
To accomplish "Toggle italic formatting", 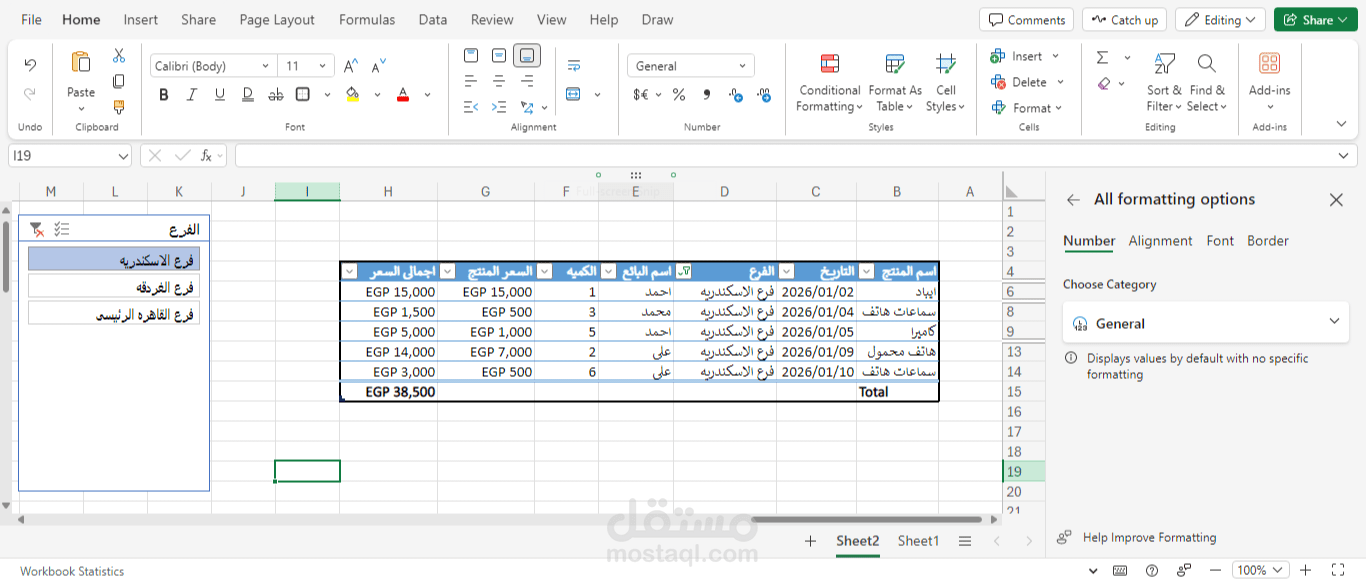I will tap(191, 95).
